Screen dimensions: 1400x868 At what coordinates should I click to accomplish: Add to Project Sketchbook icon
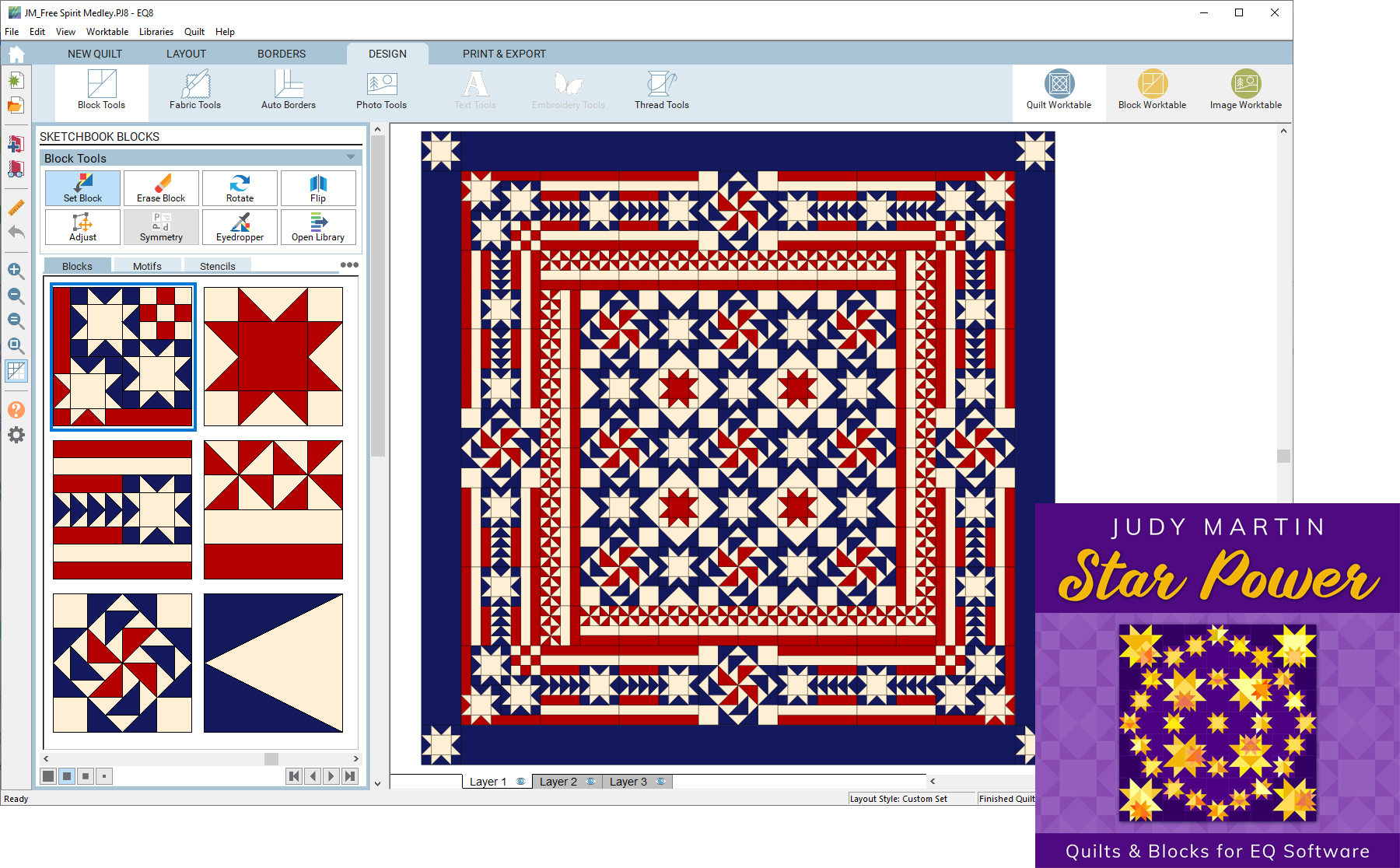[x=16, y=144]
